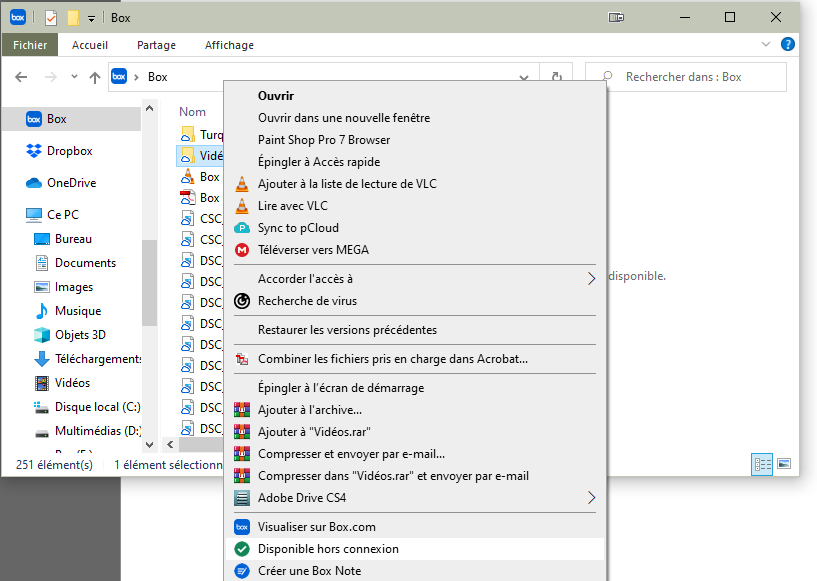Switch to details view icon in status bar
This screenshot has width=817, height=581.
pos(762,464)
